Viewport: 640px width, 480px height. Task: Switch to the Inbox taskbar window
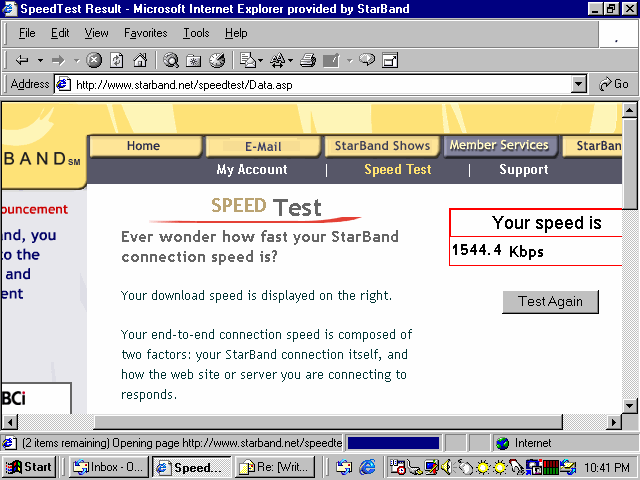(109, 467)
